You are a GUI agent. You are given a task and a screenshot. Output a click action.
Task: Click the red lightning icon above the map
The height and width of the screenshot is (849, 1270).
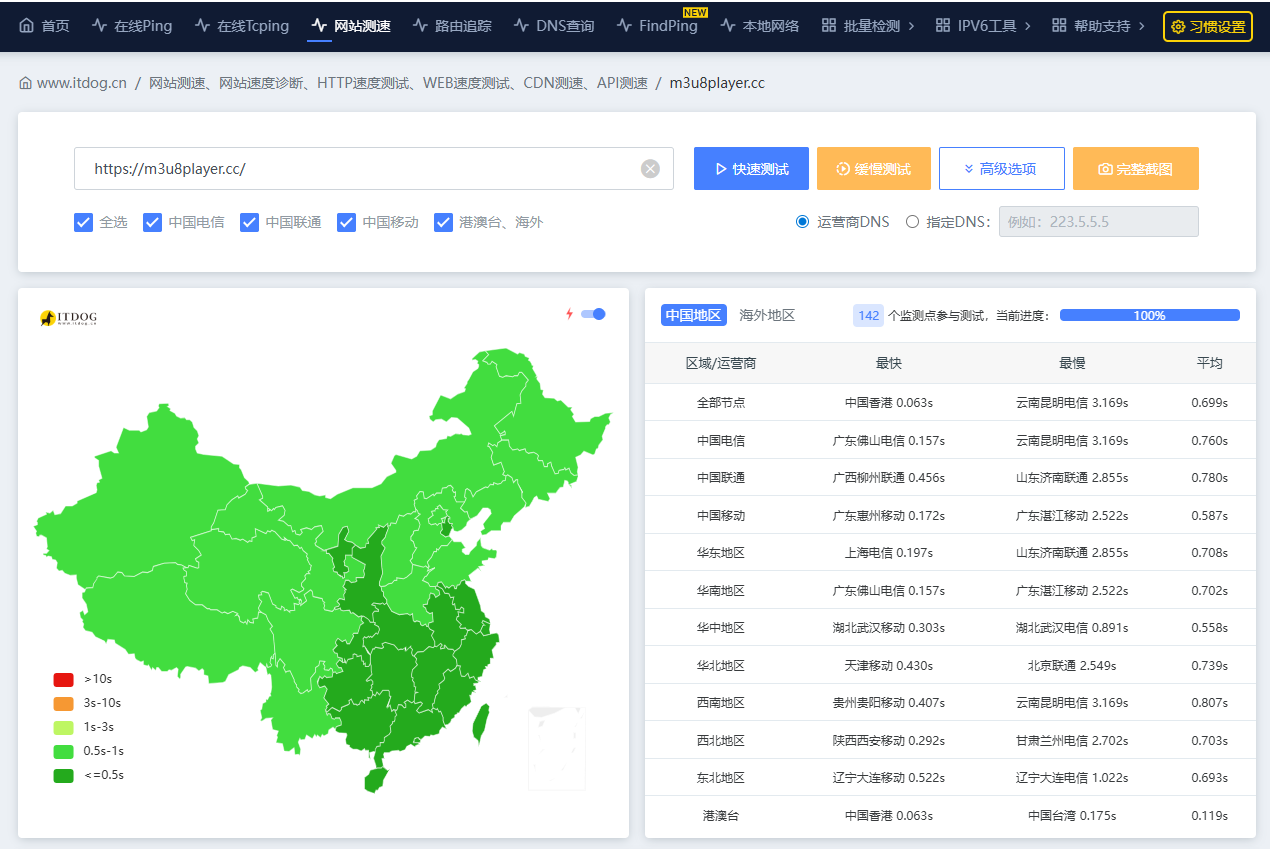pyautogui.click(x=570, y=314)
